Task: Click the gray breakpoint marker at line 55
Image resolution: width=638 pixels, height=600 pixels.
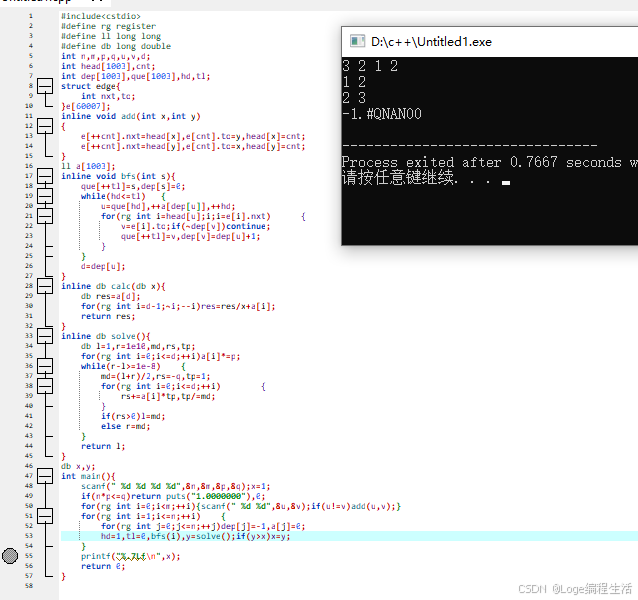Action: pos(10,556)
